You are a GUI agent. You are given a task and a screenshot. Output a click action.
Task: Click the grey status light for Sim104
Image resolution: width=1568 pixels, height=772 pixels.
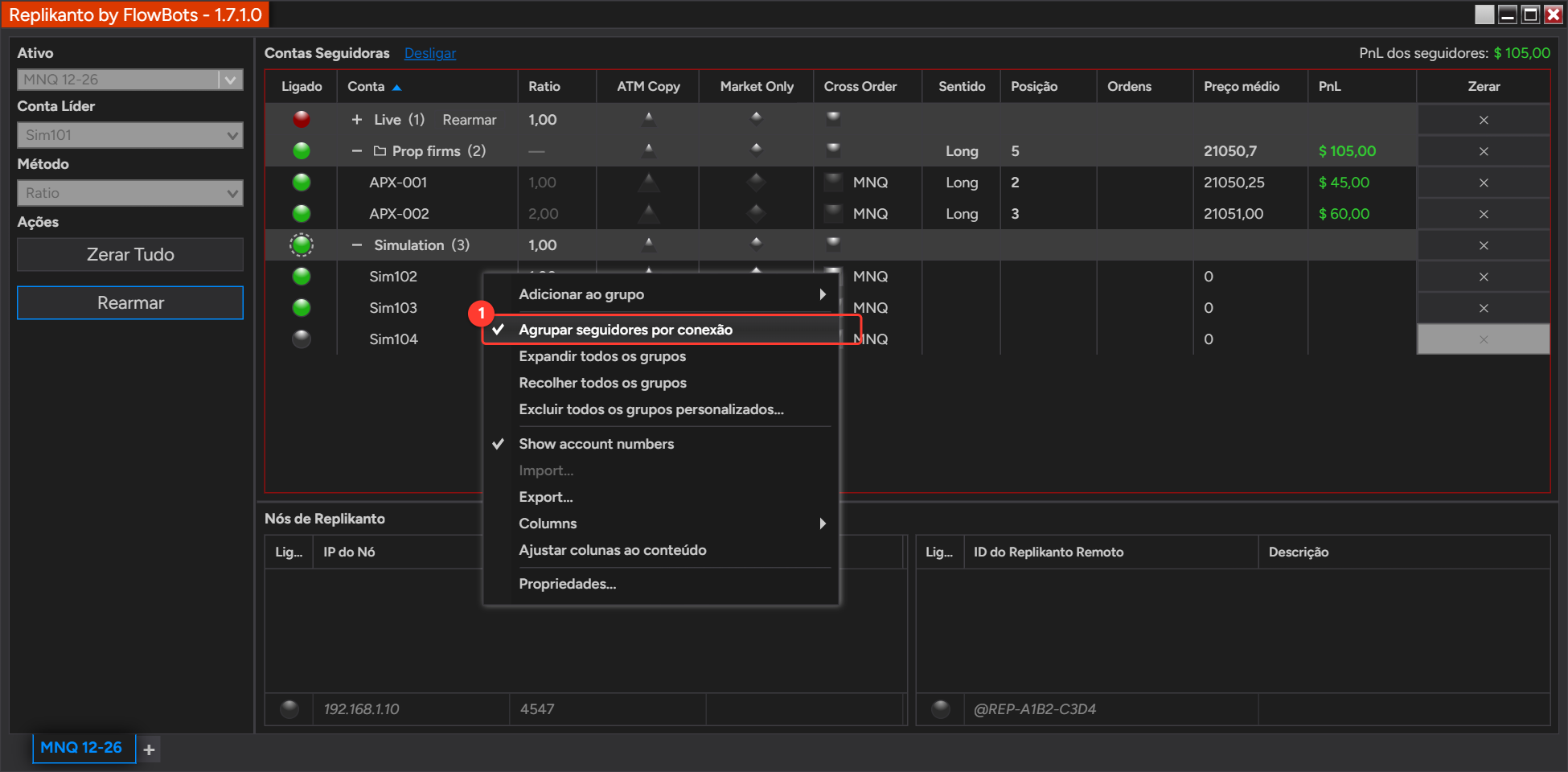(x=302, y=339)
